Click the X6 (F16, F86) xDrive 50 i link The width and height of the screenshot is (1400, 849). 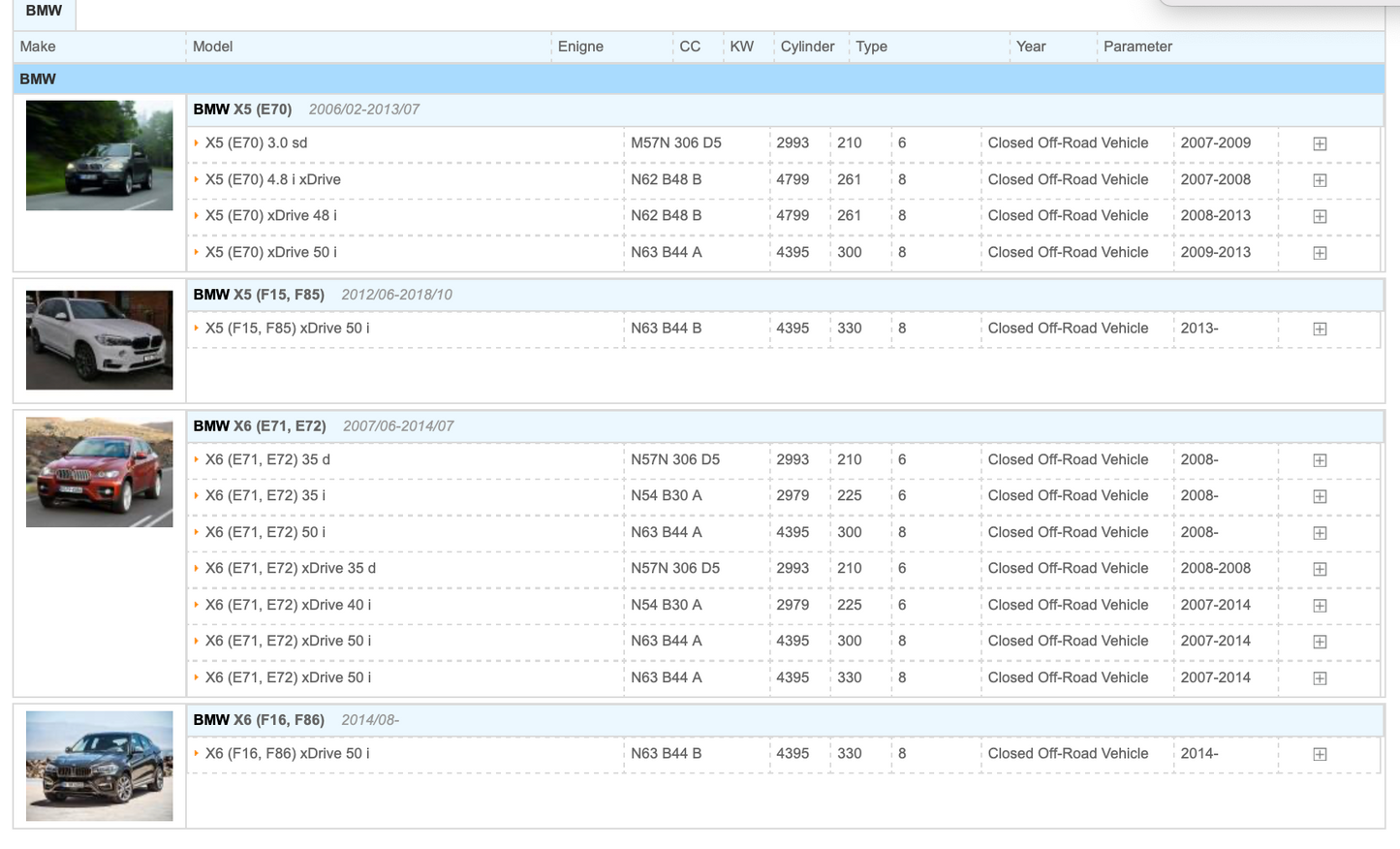(x=287, y=753)
